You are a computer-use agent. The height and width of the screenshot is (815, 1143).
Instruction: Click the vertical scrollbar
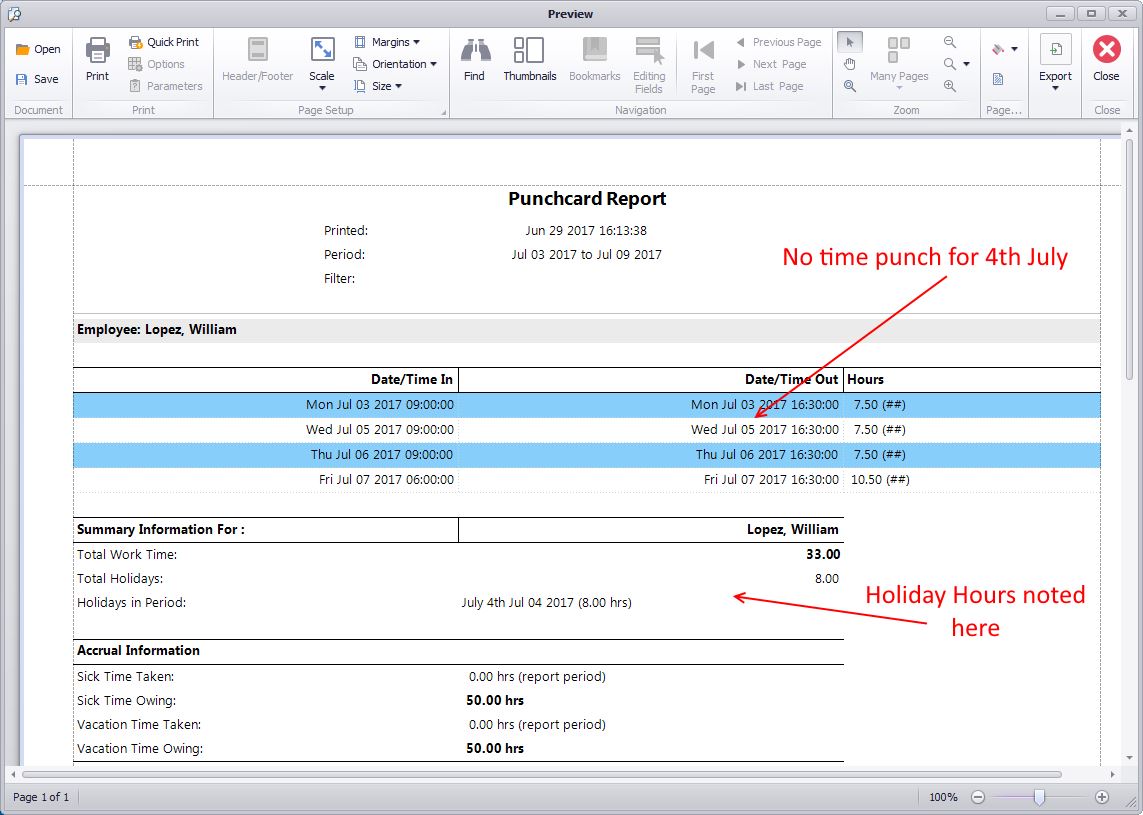coord(1129,262)
